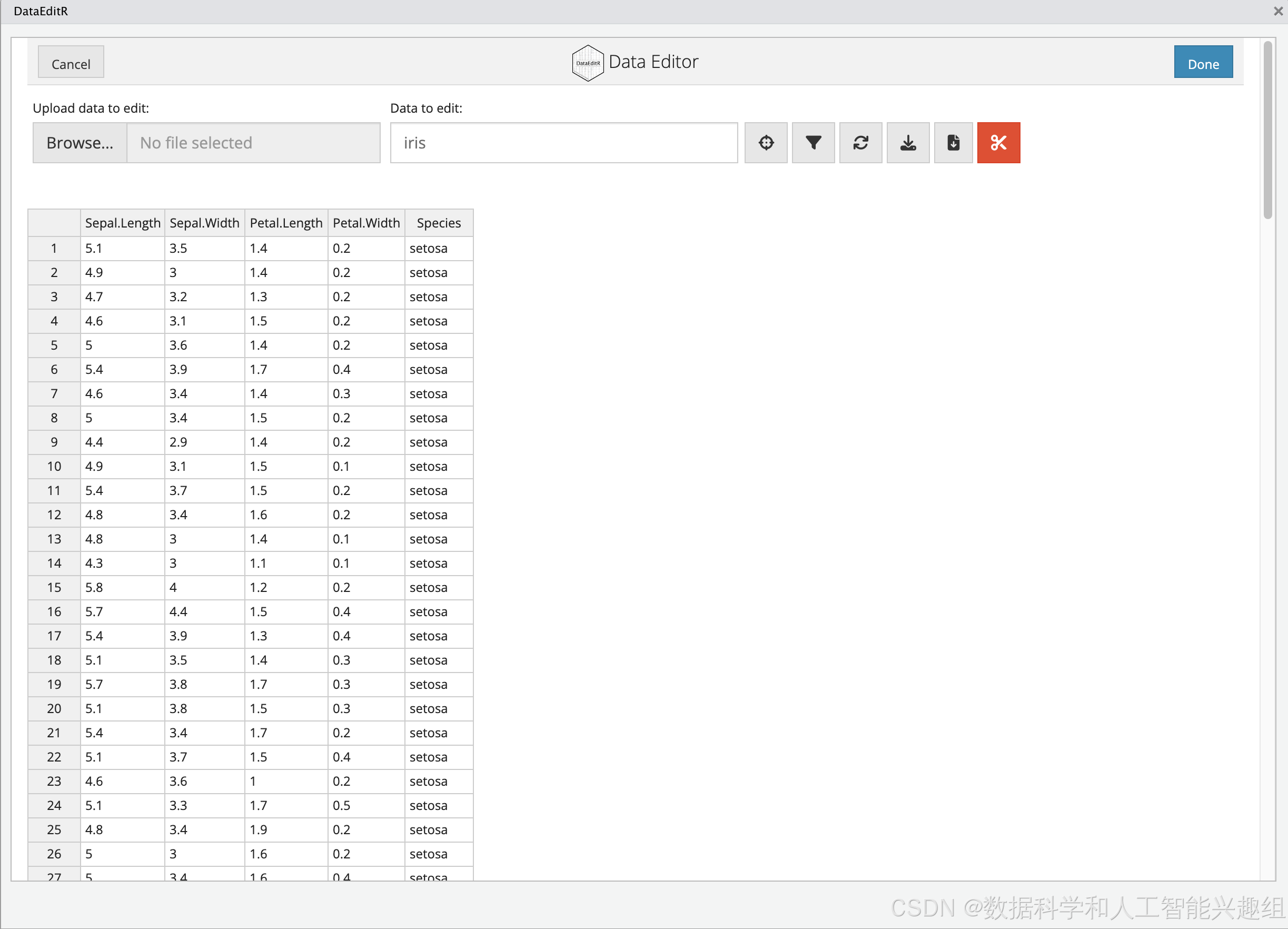Click Sepal.Width cell in row 16
This screenshot has width=1288, height=929.
click(204, 611)
